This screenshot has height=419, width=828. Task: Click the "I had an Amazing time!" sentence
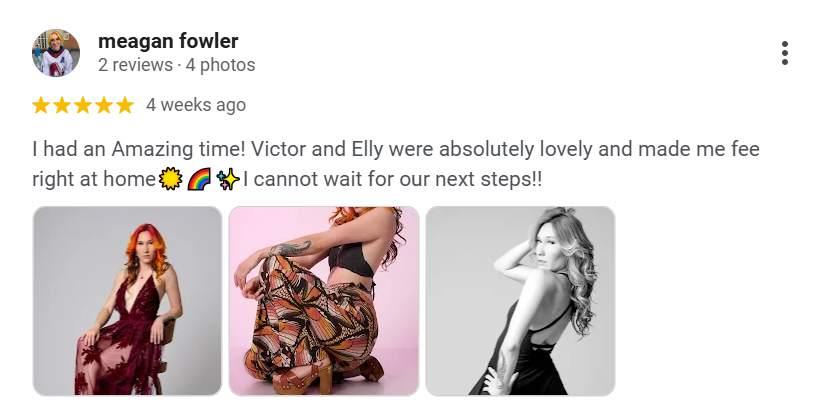(139, 151)
